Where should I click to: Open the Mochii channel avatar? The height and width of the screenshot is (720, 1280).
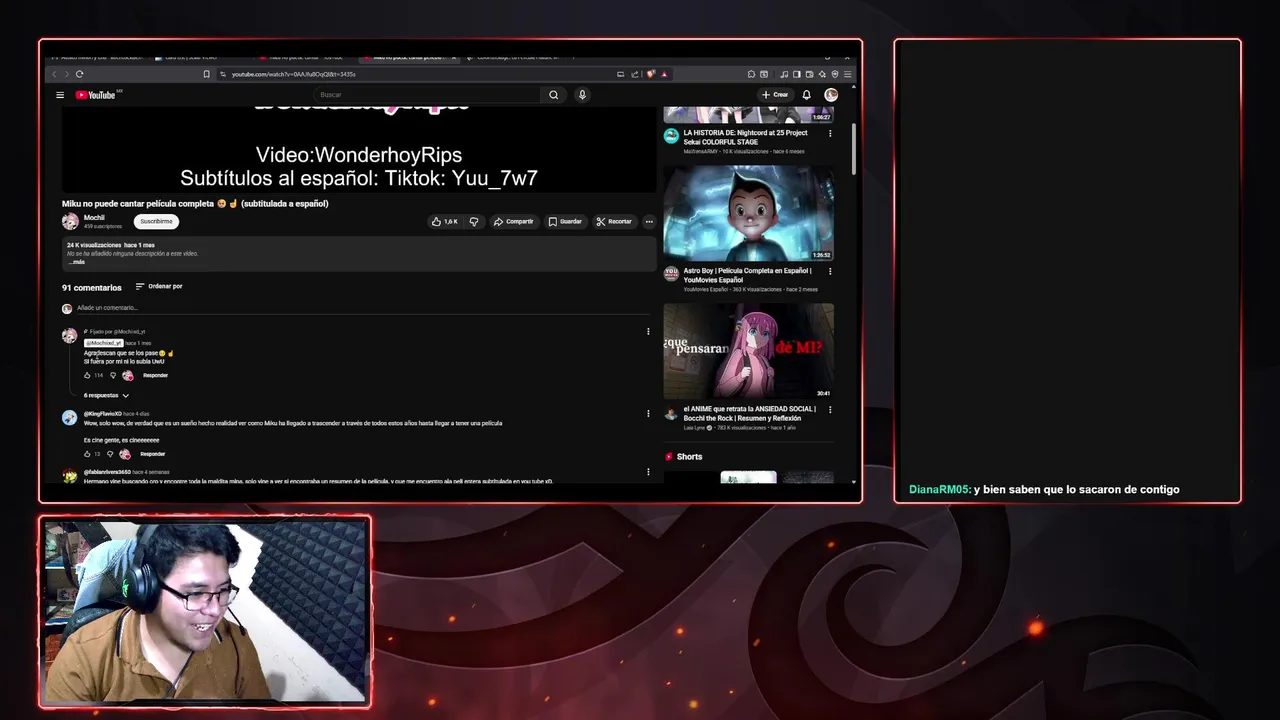coord(70,222)
